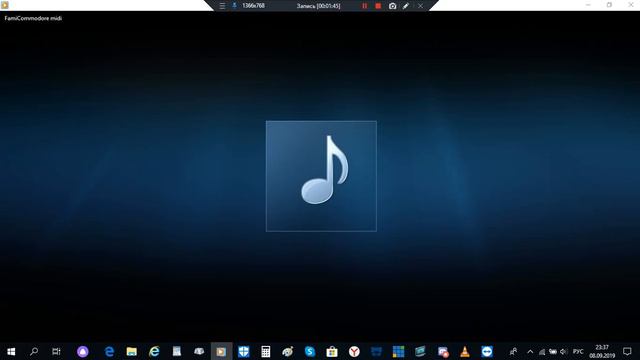640x360 pixels.
Task: Open Microsoft Edge from taskbar
Action: 109,351
